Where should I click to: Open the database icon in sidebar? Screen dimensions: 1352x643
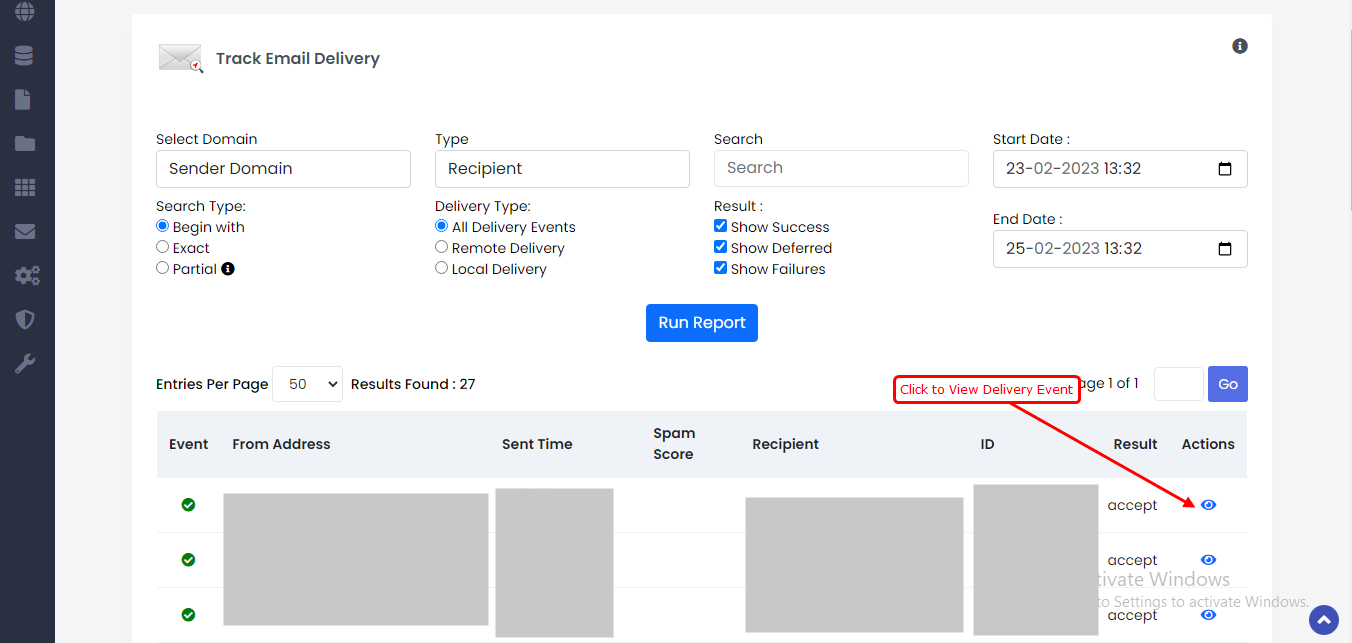[x=24, y=55]
